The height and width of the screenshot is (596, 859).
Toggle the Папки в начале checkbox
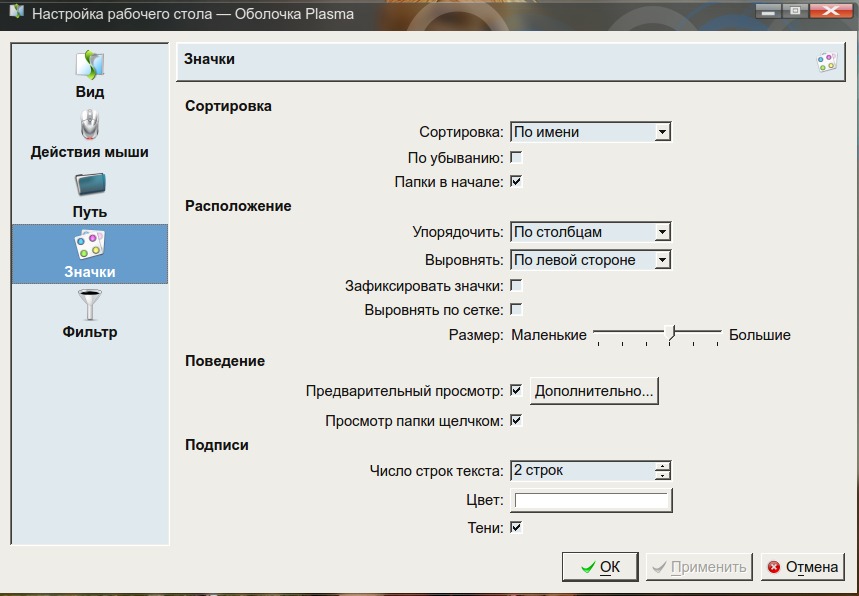coord(516,181)
